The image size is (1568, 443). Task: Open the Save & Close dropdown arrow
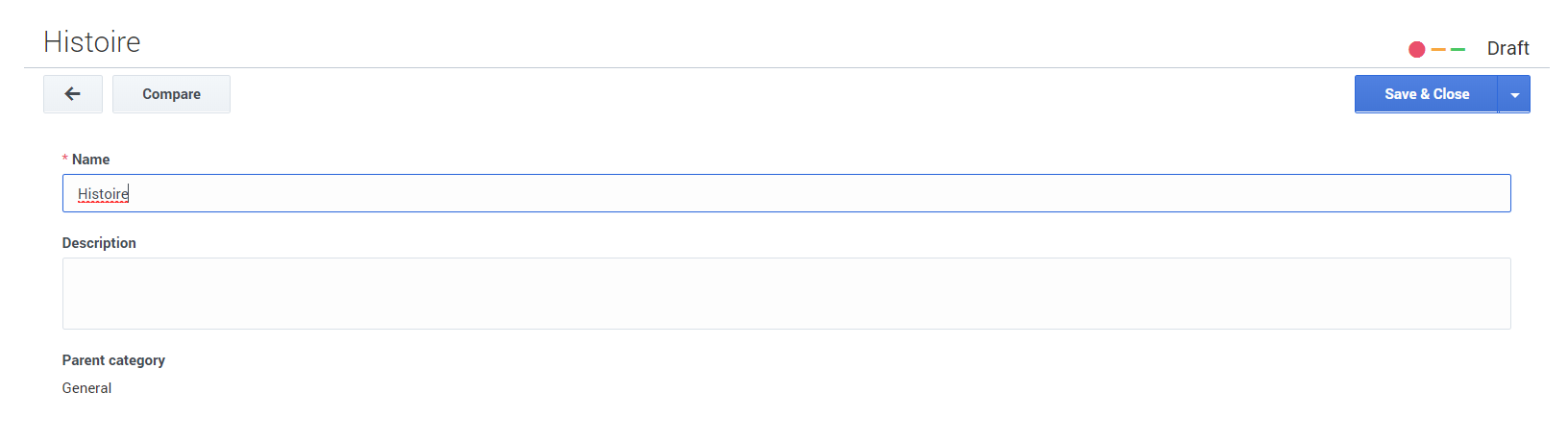tap(1514, 94)
